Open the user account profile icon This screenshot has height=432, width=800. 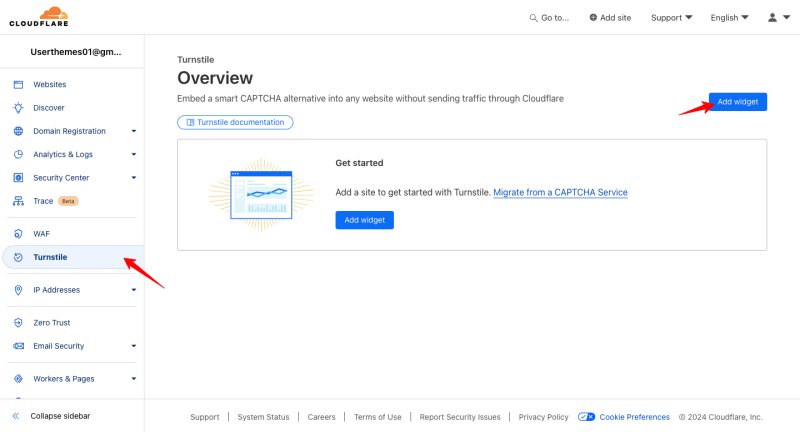(x=772, y=17)
